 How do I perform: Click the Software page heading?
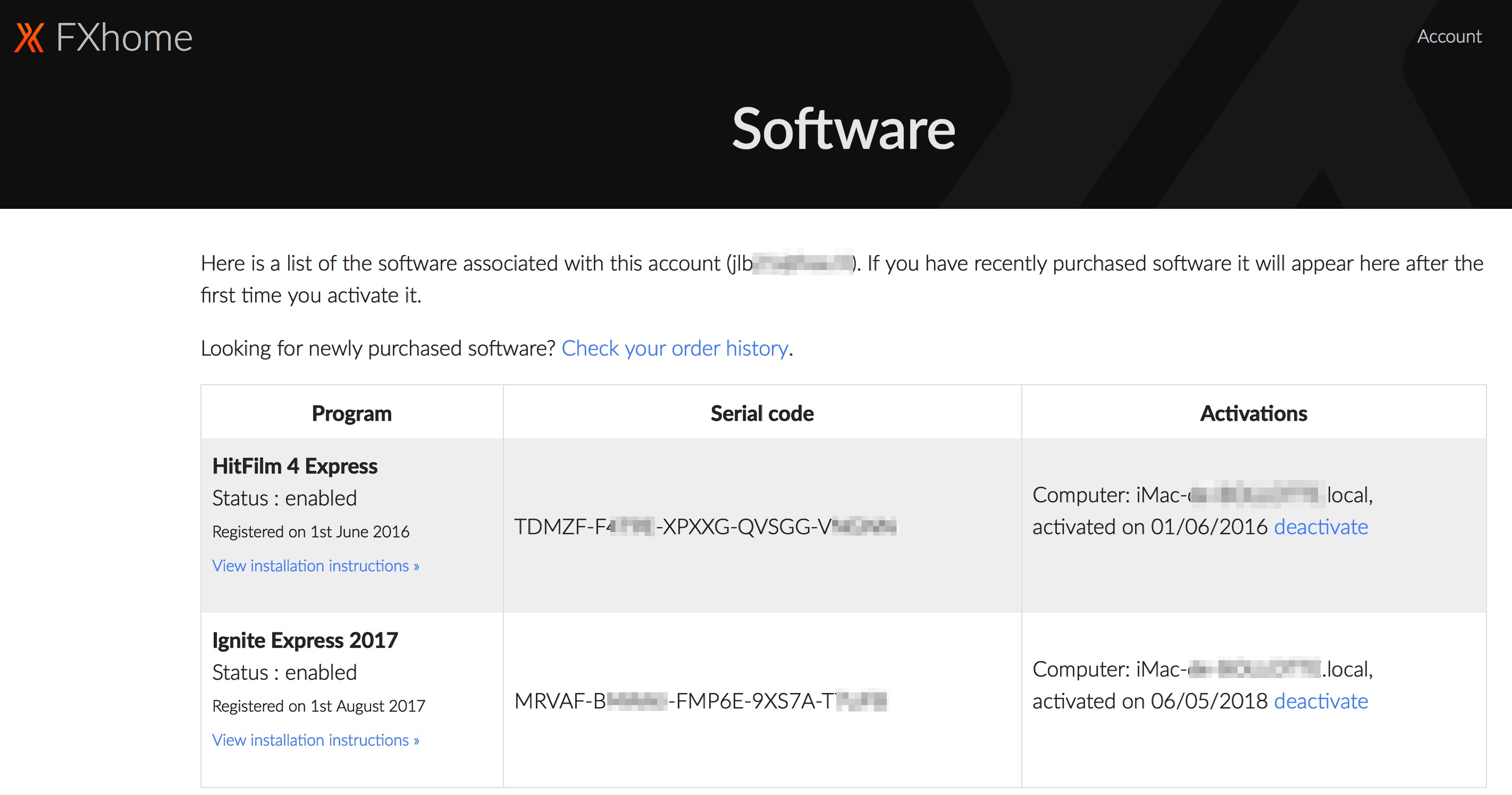pyautogui.click(x=844, y=129)
